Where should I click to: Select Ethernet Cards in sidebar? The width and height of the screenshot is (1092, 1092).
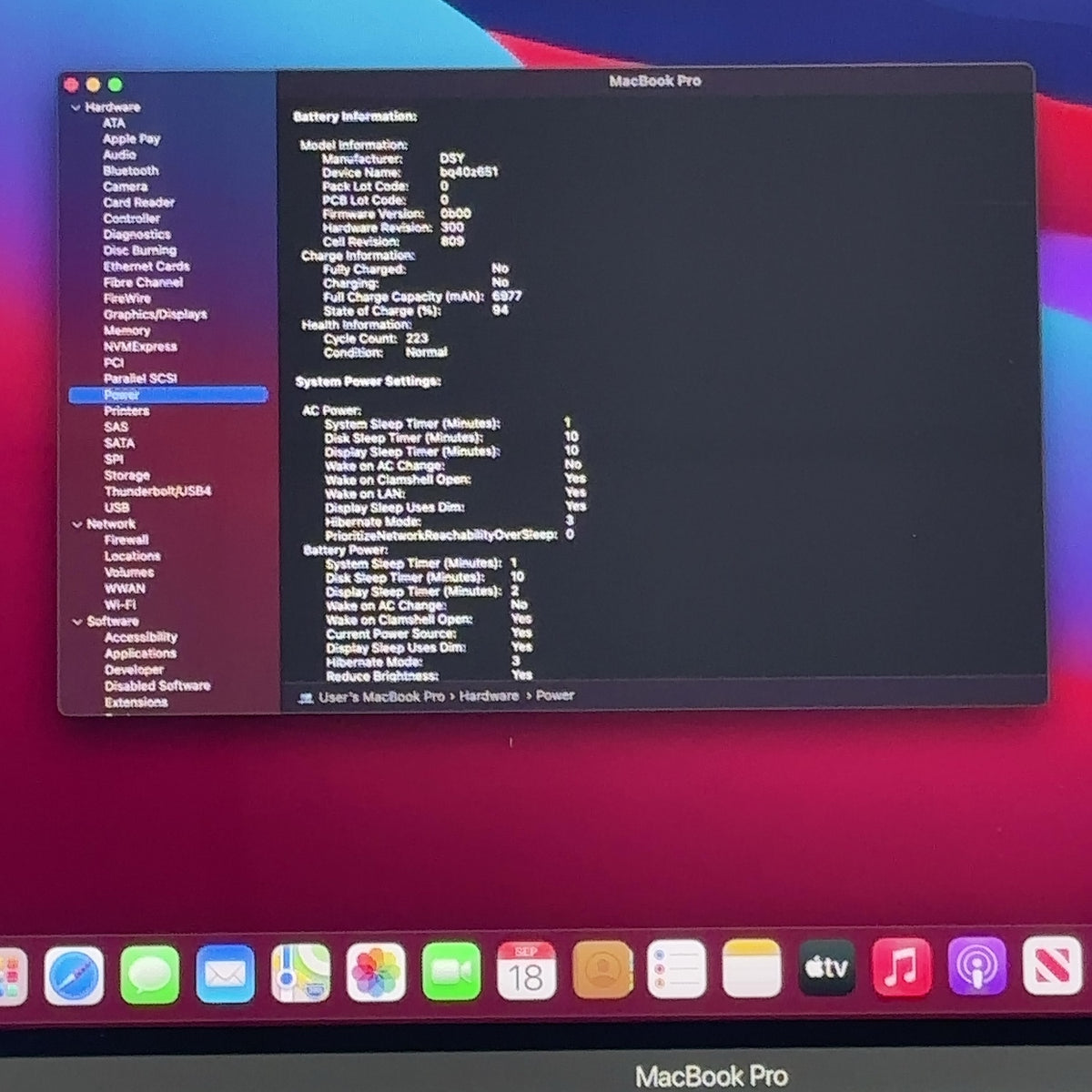(x=146, y=267)
